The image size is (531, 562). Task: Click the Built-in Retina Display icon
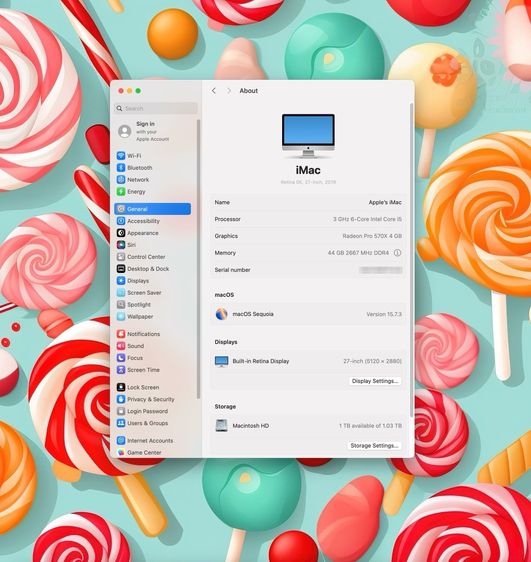point(221,361)
